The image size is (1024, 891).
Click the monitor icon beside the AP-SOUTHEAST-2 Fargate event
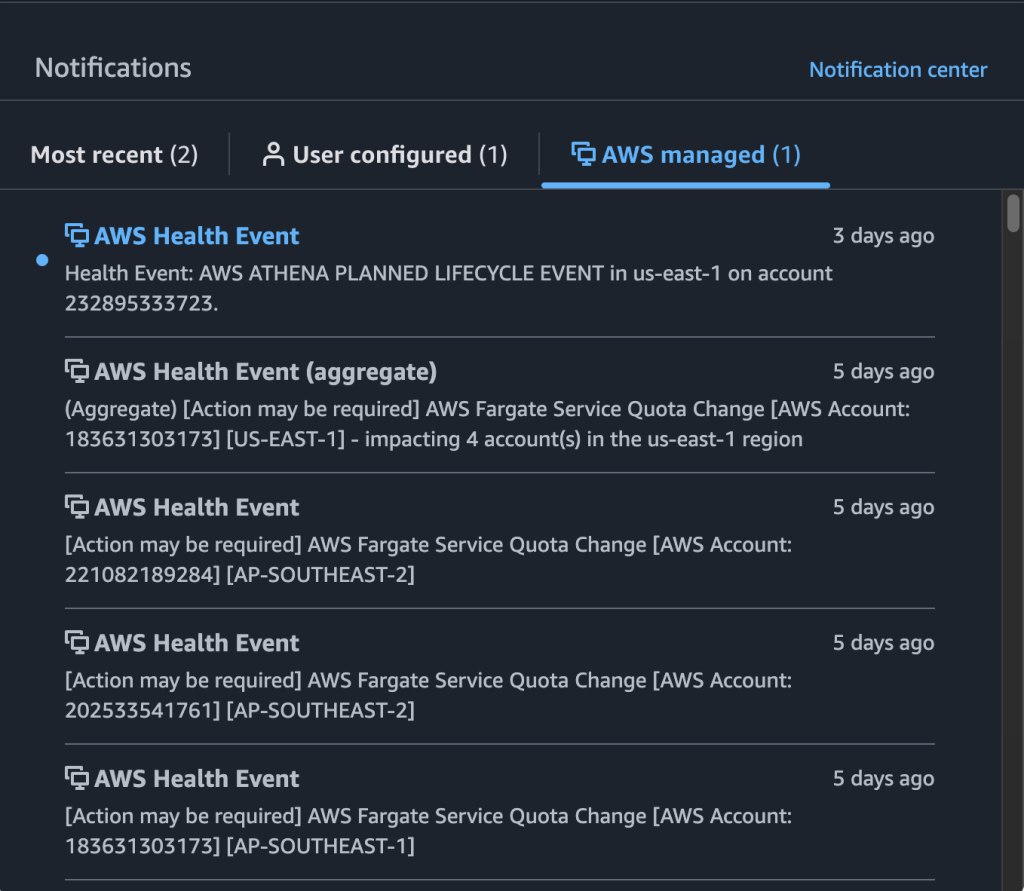(x=75, y=507)
